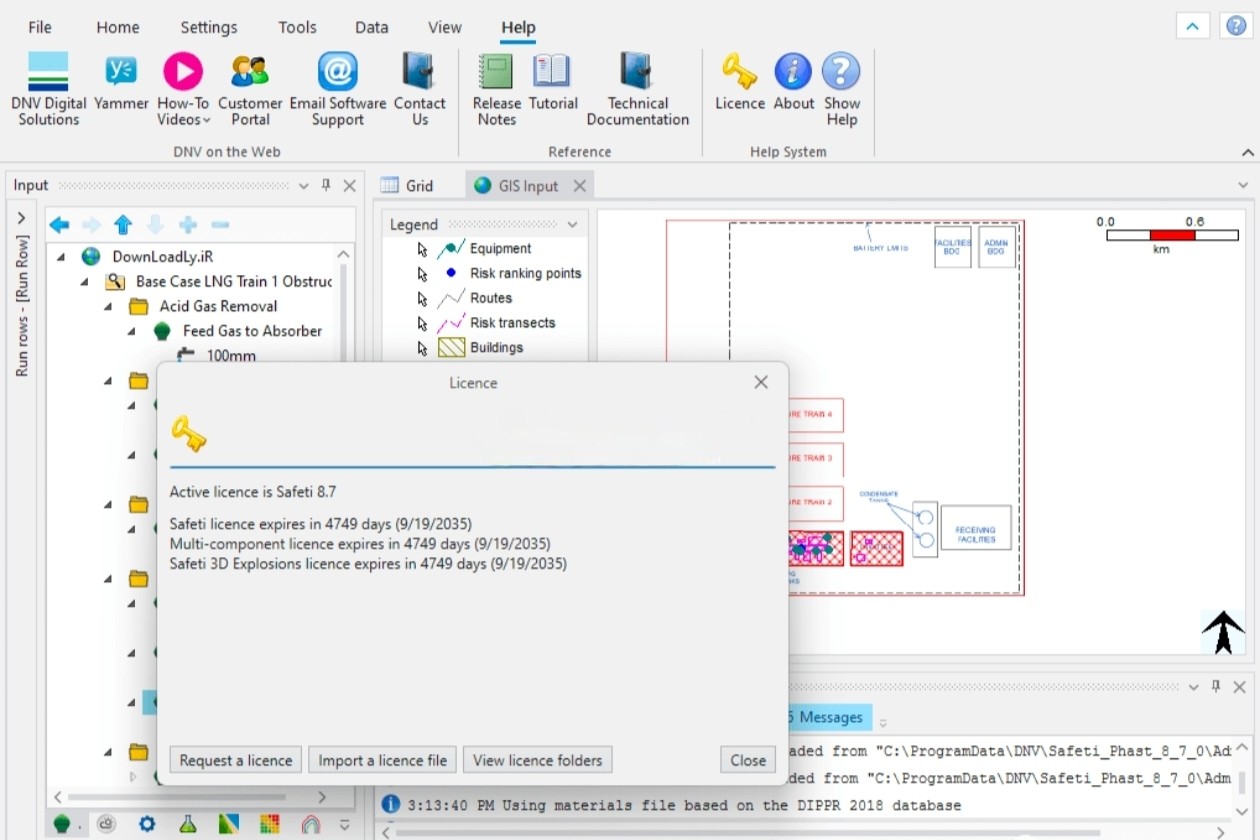Viewport: 1260px width, 840px height.
Task: Pin the messages panel with pushpin
Action: tap(1216, 687)
